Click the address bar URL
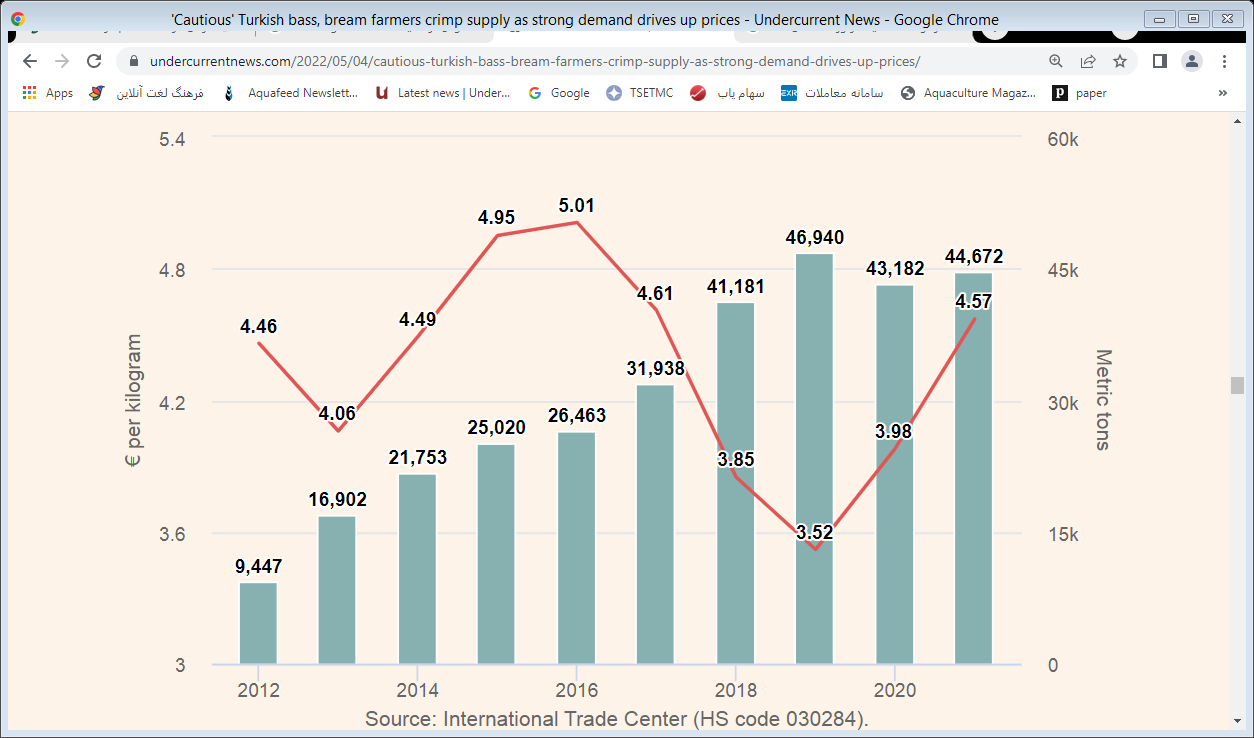This screenshot has width=1254, height=738. [x=535, y=61]
